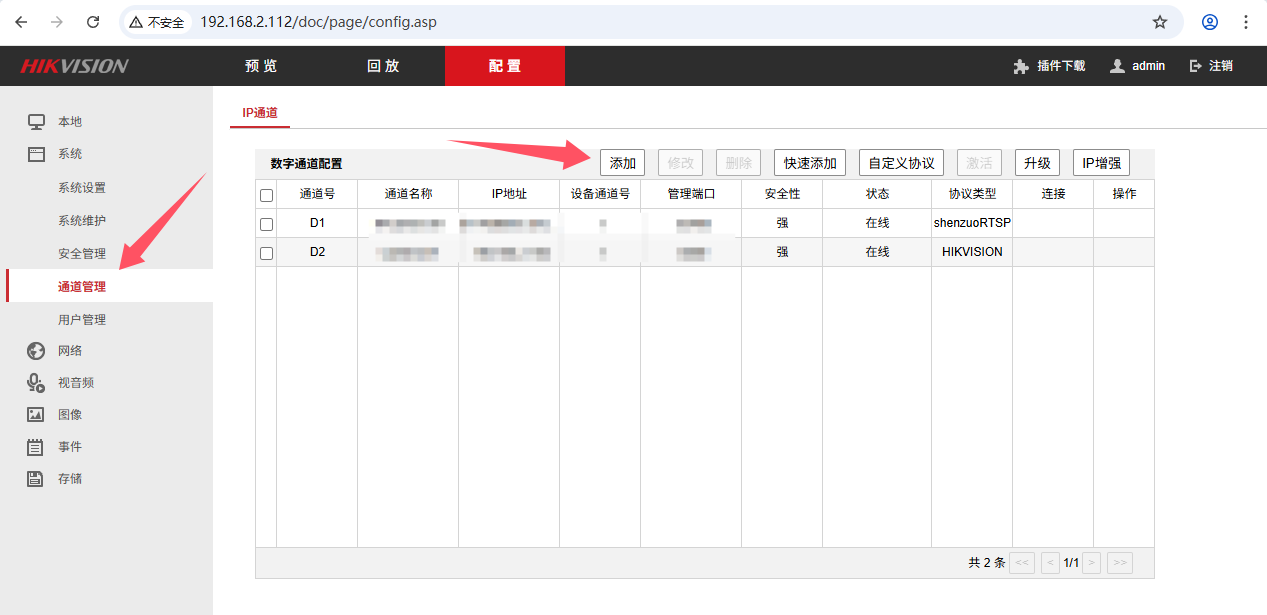
Task: Open 用户管理 in the sidebar
Action: click(82, 320)
